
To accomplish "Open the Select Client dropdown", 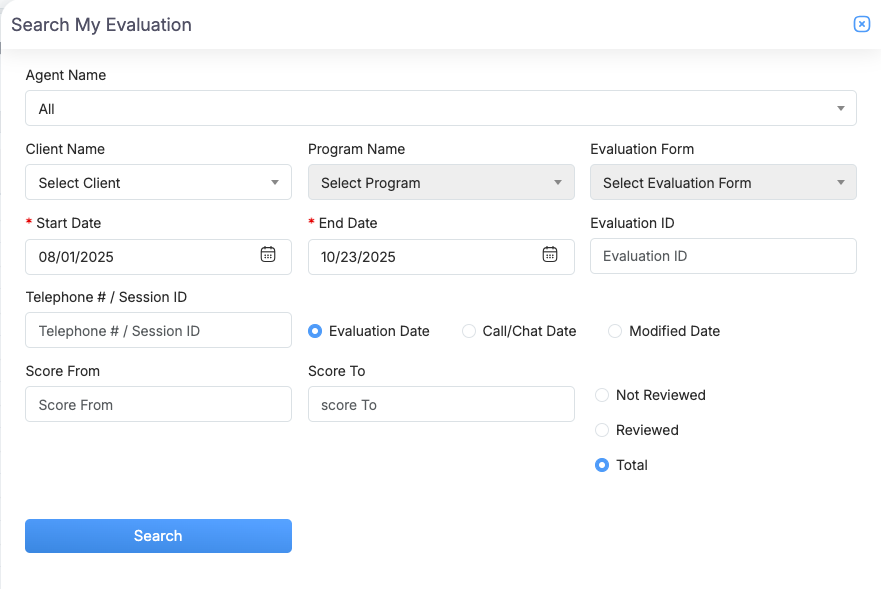I will 158,183.
